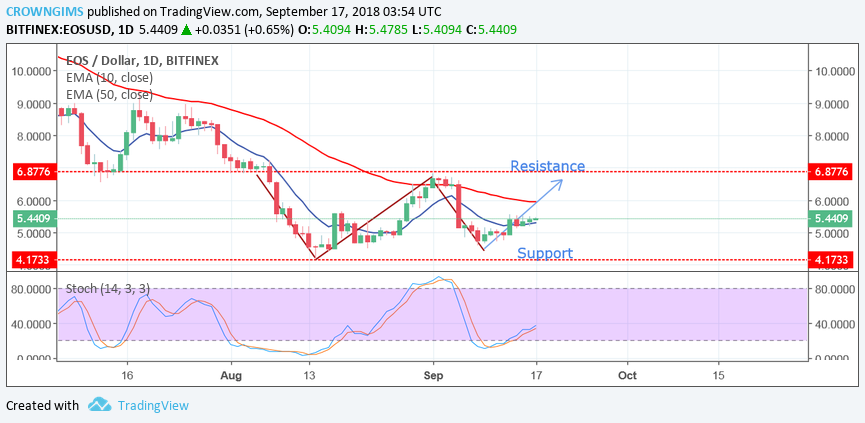Viewport: 865px width, 423px height.
Task: Open the TradingView link at bottom
Action: [153, 406]
